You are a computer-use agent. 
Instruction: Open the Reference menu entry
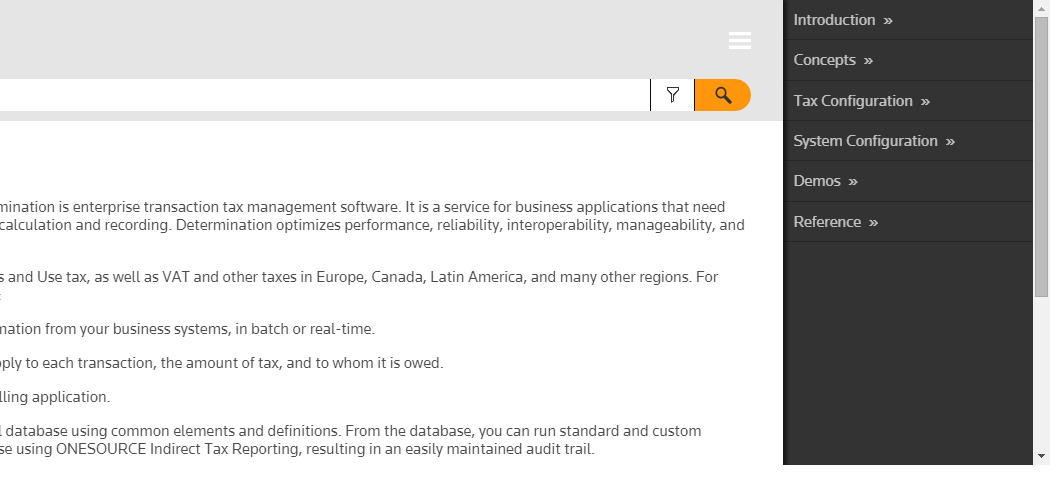pos(827,222)
